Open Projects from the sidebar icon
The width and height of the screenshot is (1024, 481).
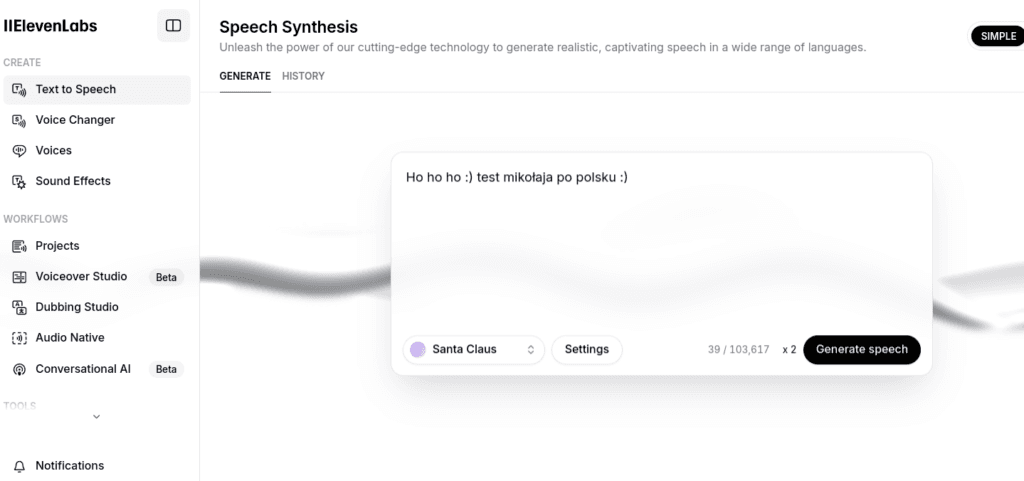(x=19, y=246)
